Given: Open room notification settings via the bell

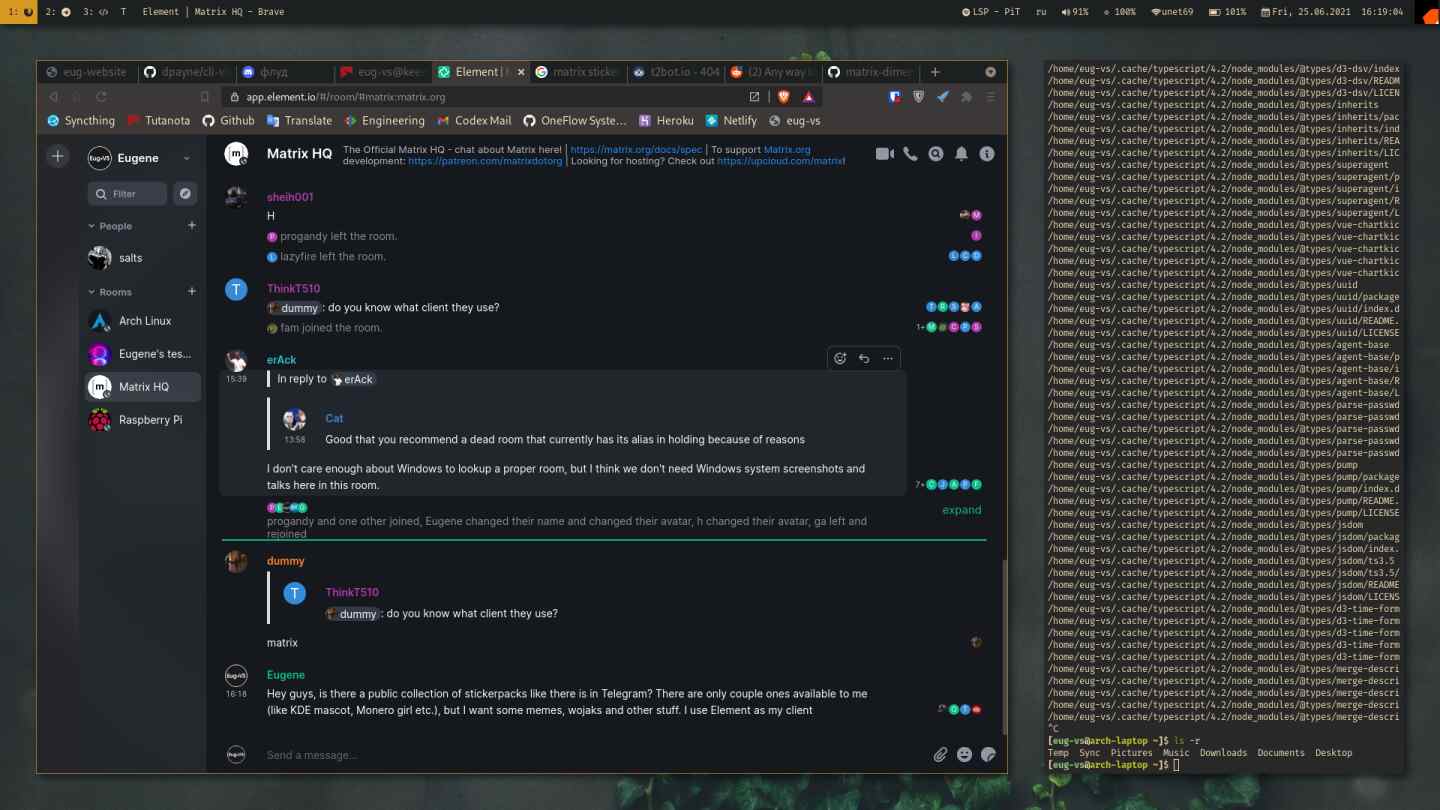Looking at the screenshot, I should pos(960,153).
